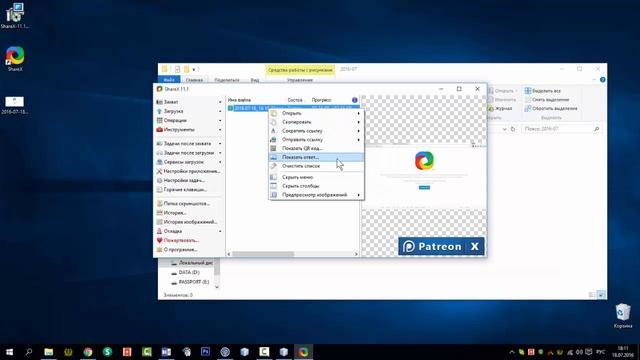Screen dimensions: 640x360
Task: Open File Explorer from the taskbar
Action: tap(49, 352)
